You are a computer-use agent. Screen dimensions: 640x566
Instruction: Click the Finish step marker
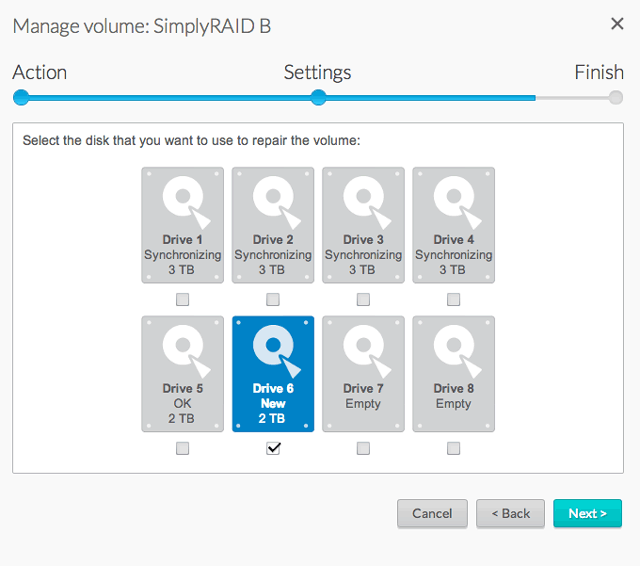tap(616, 98)
